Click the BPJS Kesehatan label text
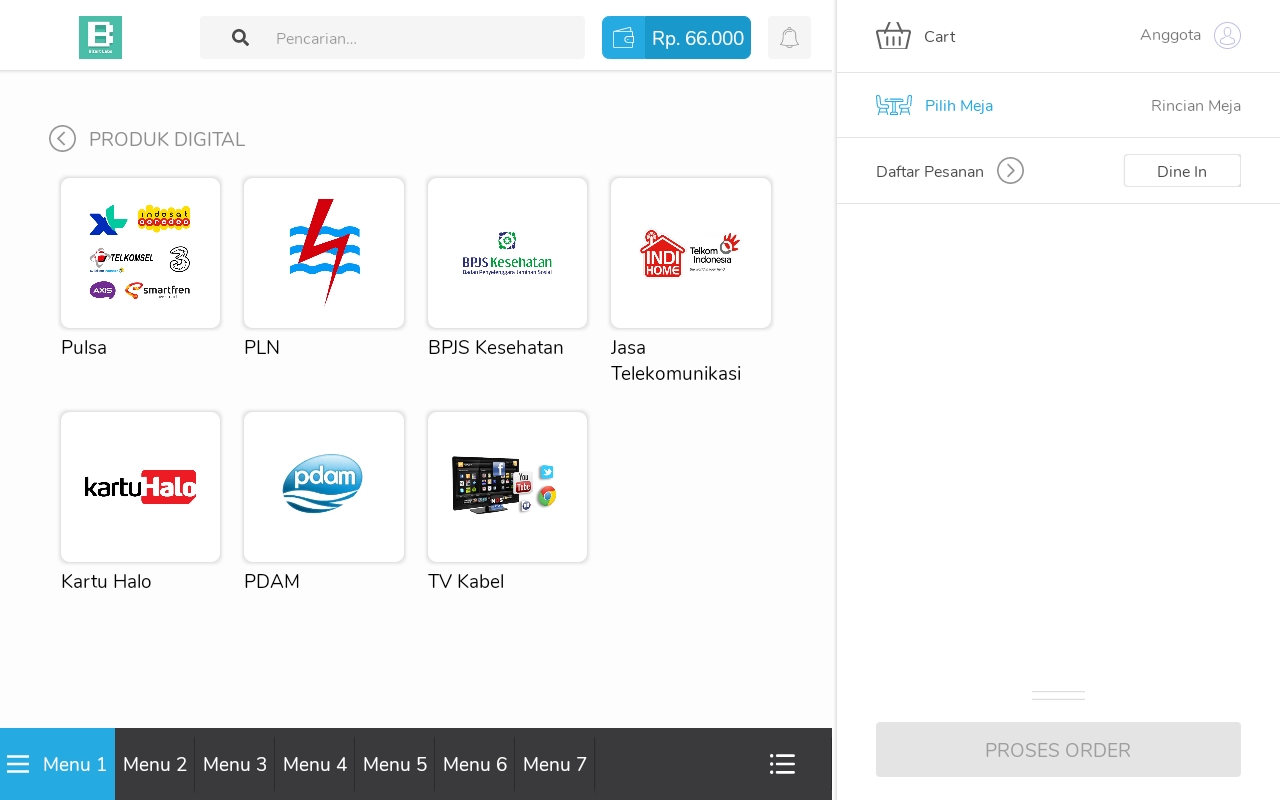1280x800 pixels. point(496,348)
